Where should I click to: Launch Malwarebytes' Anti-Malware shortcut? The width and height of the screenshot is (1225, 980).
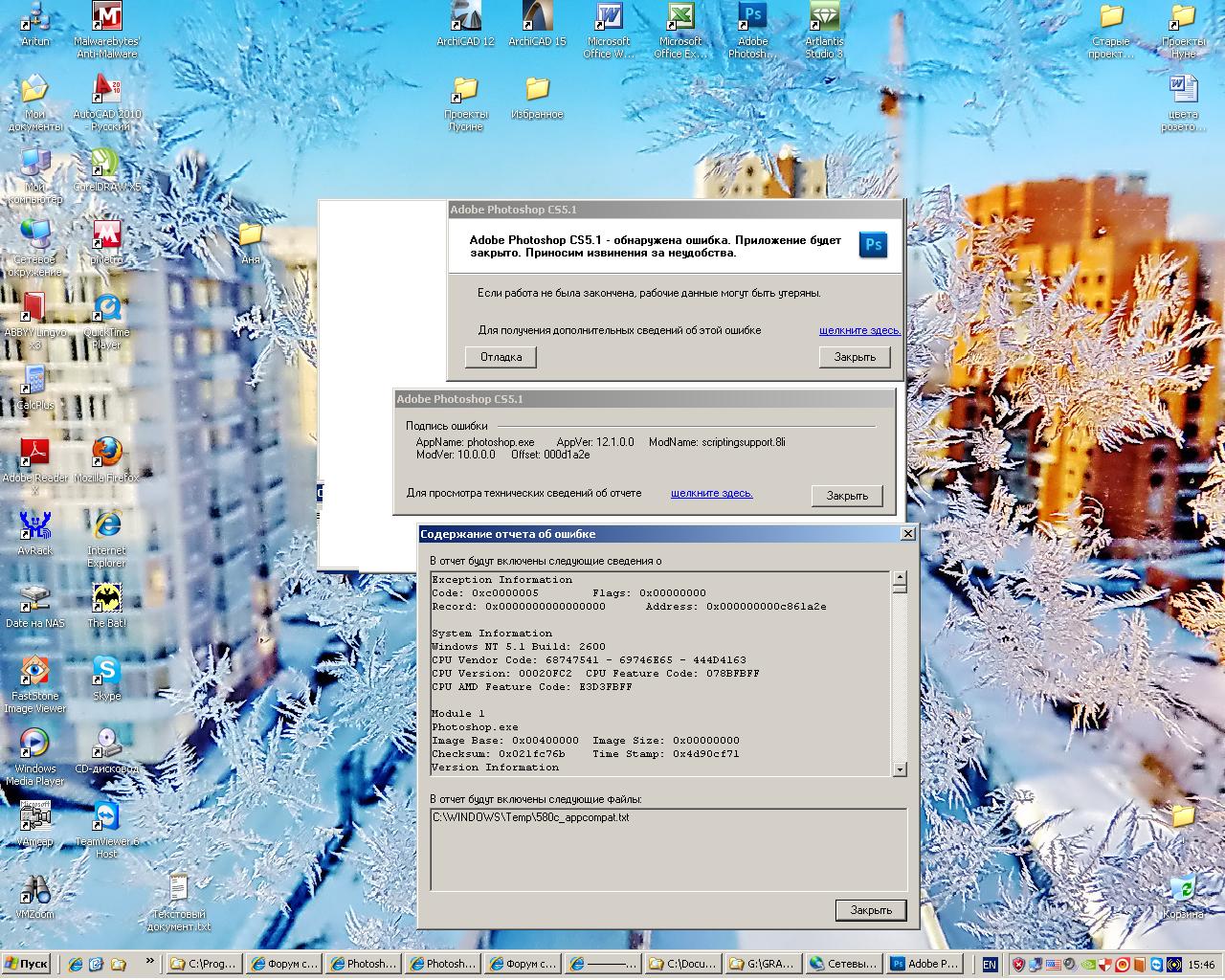coord(106,30)
